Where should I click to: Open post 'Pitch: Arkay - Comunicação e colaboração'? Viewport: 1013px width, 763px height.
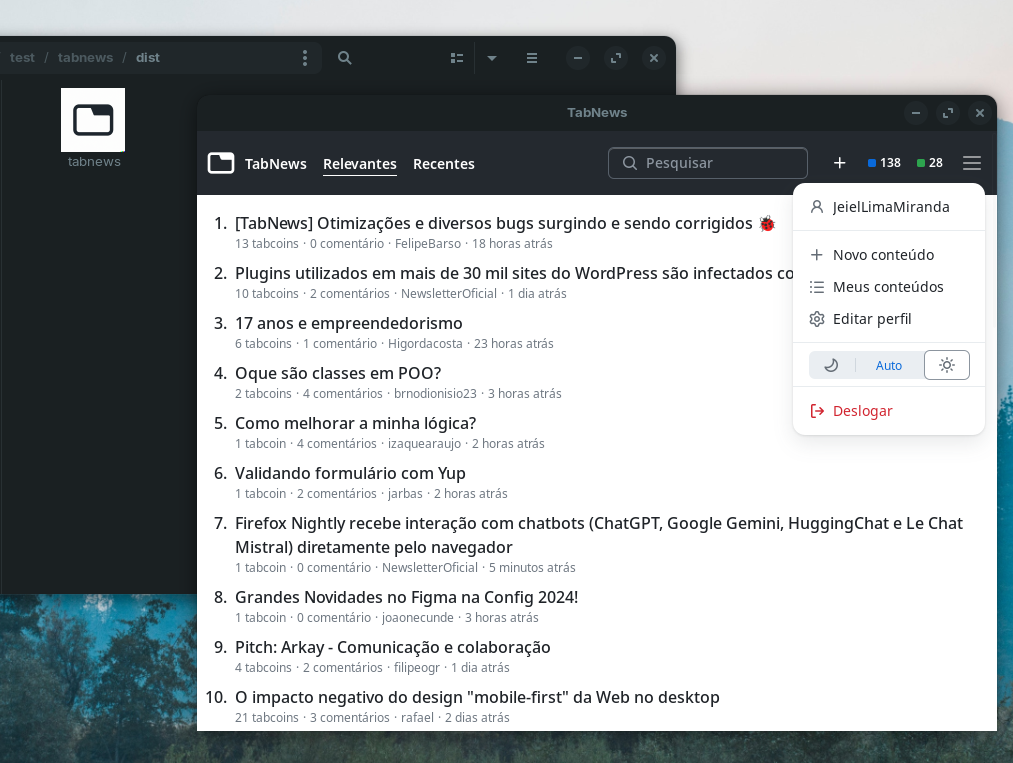393,647
